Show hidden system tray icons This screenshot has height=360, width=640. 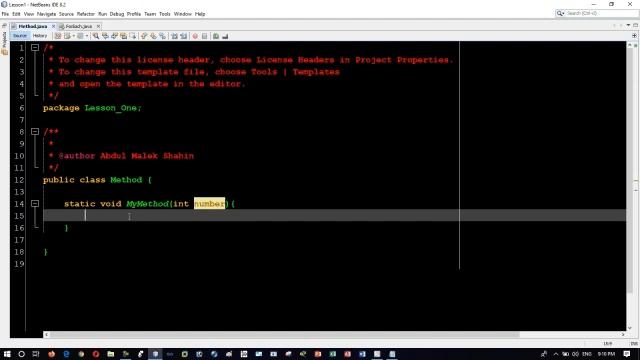click(x=556, y=354)
